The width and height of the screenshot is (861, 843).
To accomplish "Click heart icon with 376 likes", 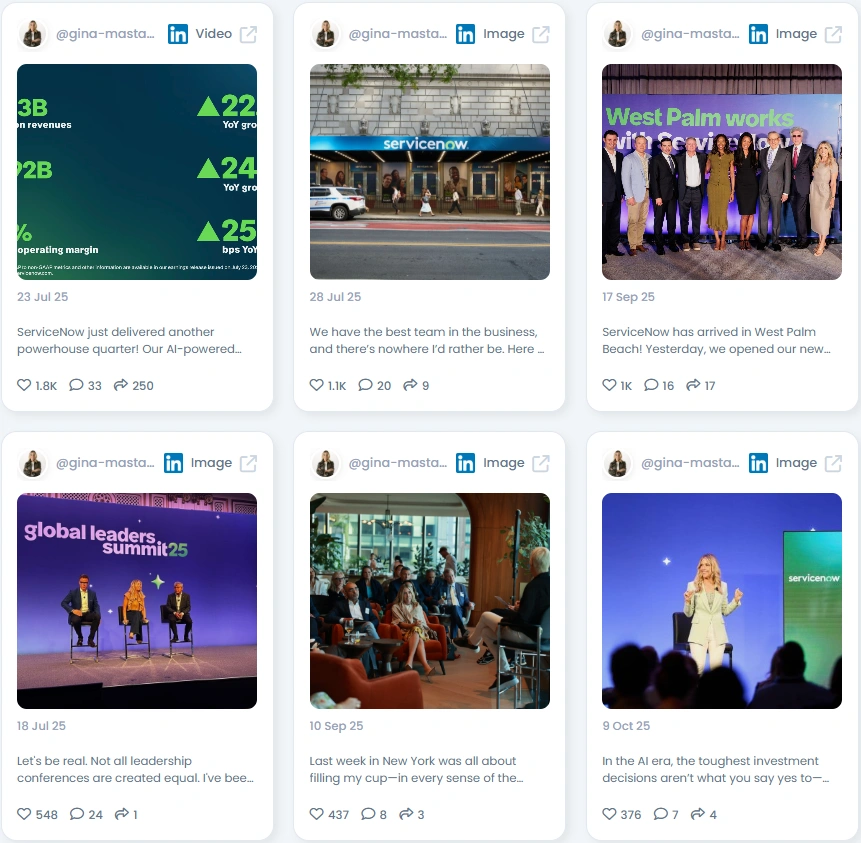I will (610, 814).
